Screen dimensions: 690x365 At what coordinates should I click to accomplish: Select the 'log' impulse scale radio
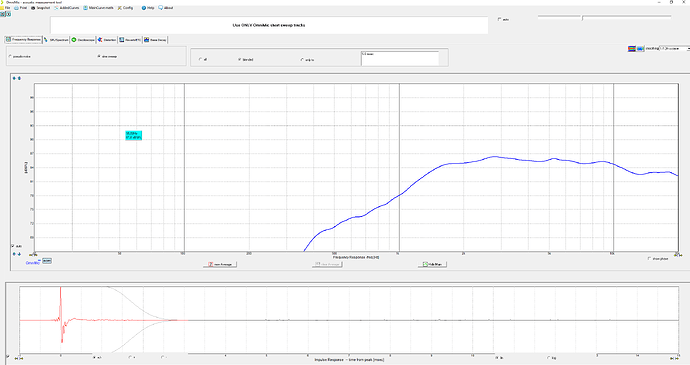pos(552,358)
